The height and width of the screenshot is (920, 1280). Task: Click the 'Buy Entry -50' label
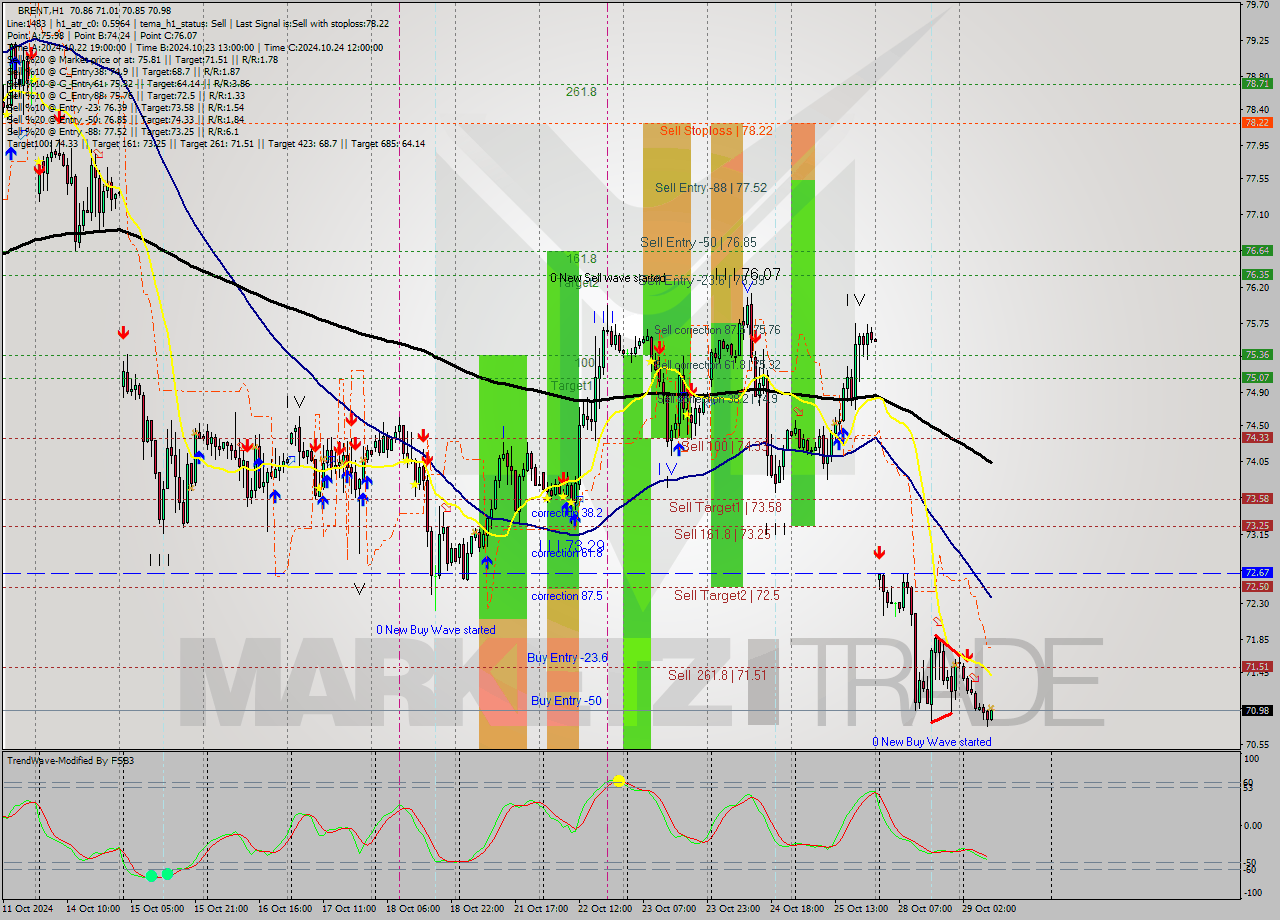point(566,701)
